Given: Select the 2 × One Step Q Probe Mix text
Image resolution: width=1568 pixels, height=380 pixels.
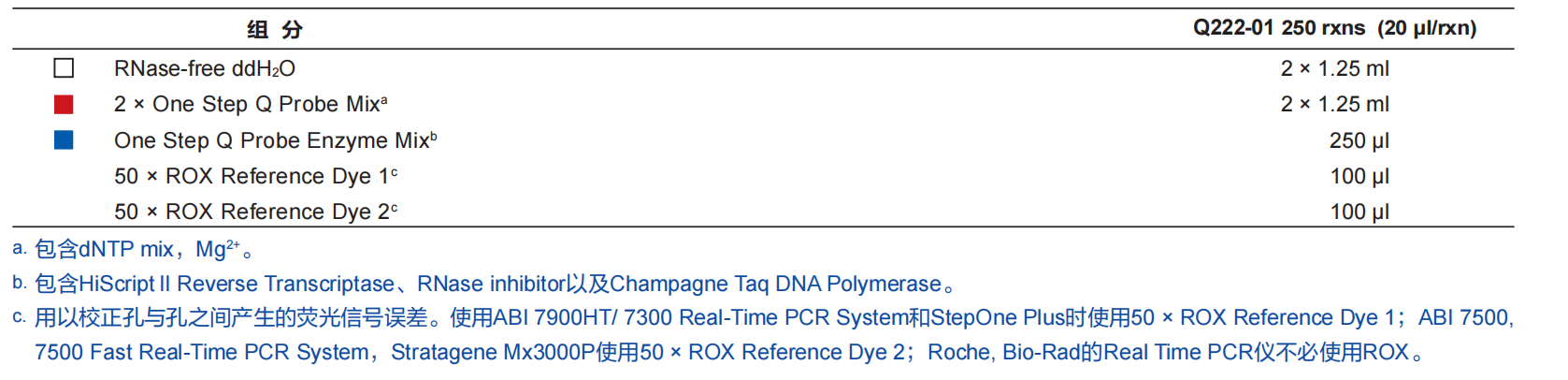Looking at the screenshot, I should (x=247, y=104).
